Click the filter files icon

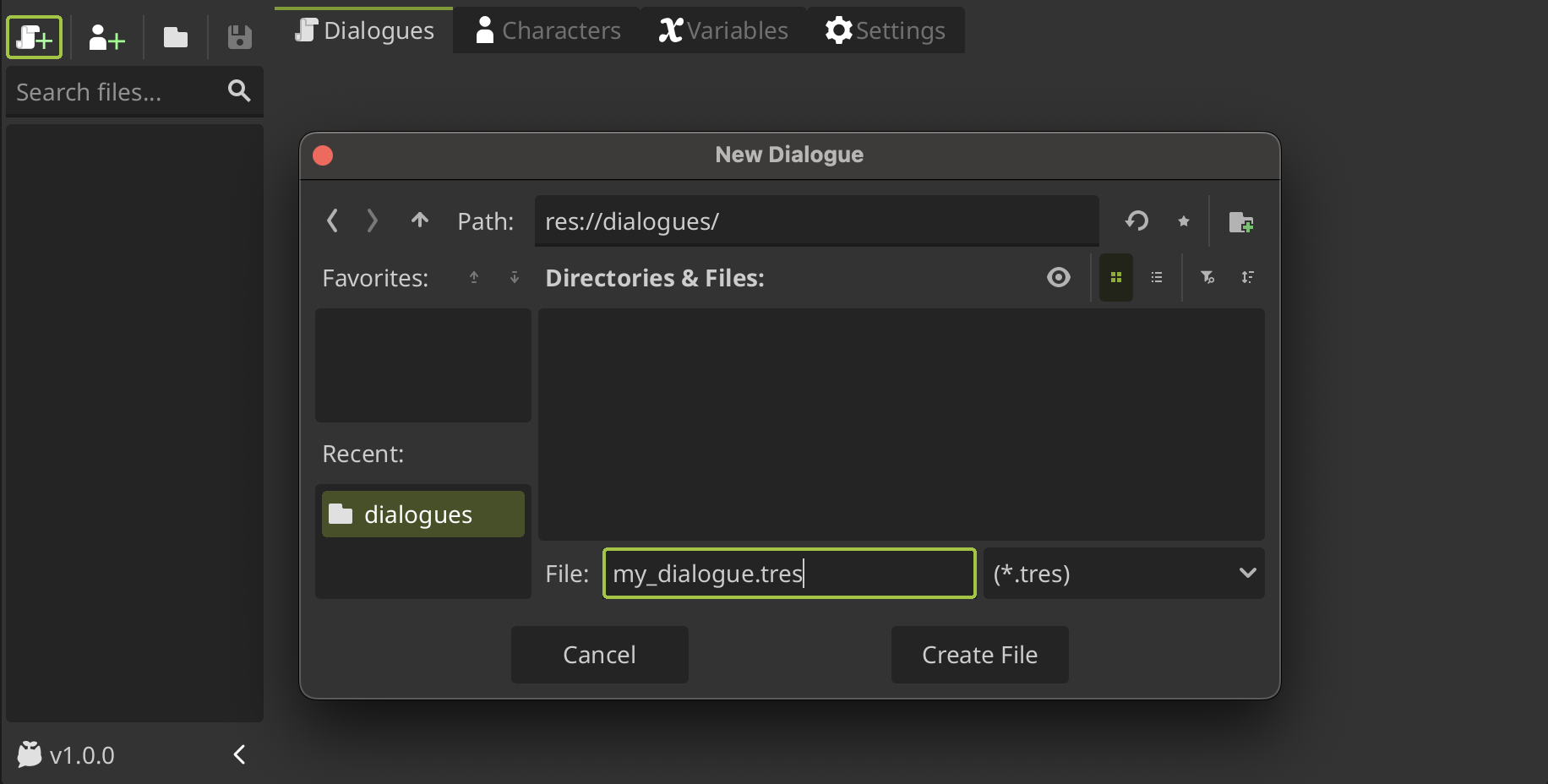click(1207, 277)
